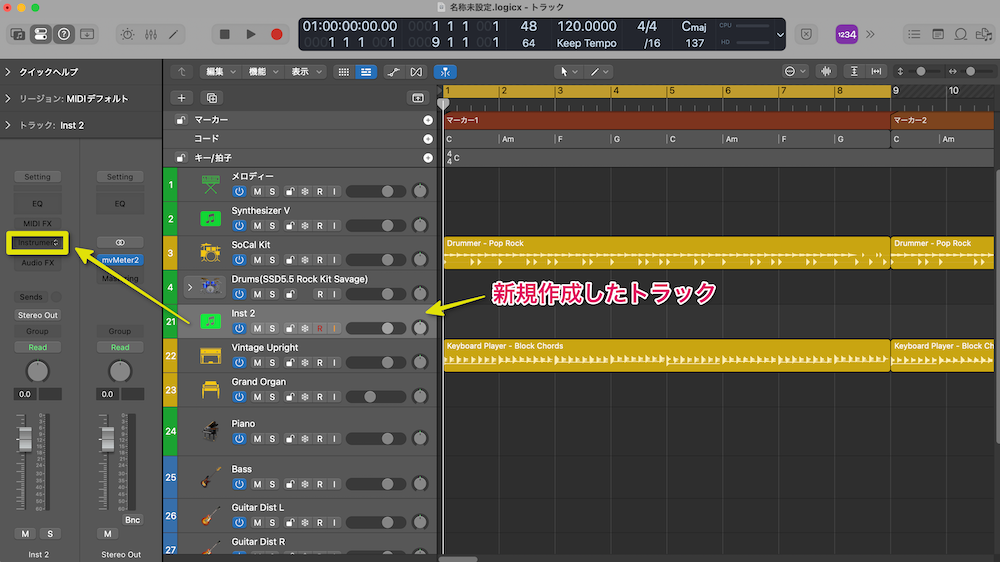Screen dimensions: 1000x562
Task: Stop playback with the stop button
Action: (x=224, y=34)
